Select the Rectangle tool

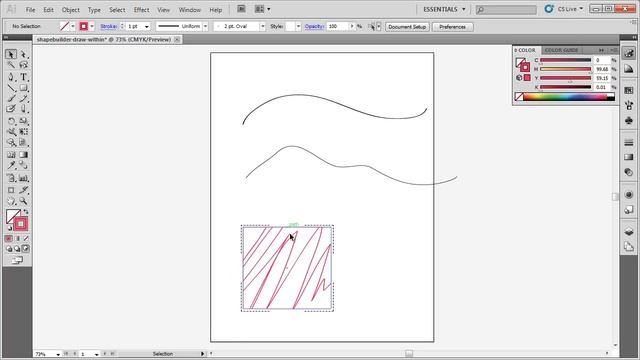(24, 88)
